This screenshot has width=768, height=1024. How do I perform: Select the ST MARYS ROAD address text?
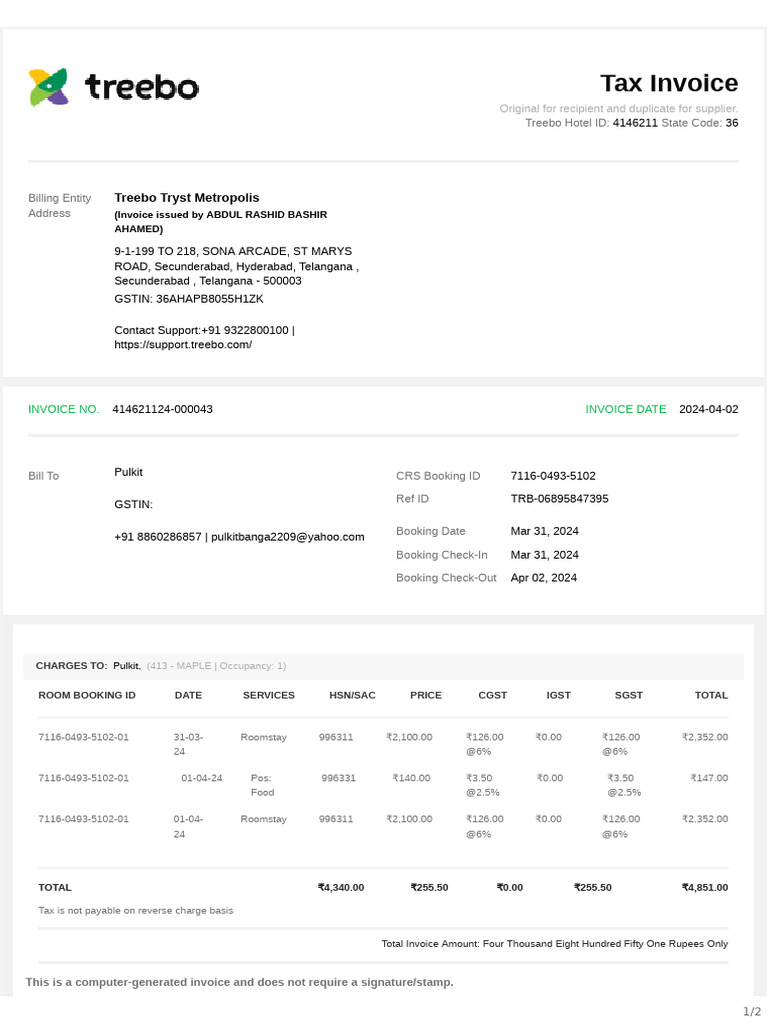tap(236, 266)
